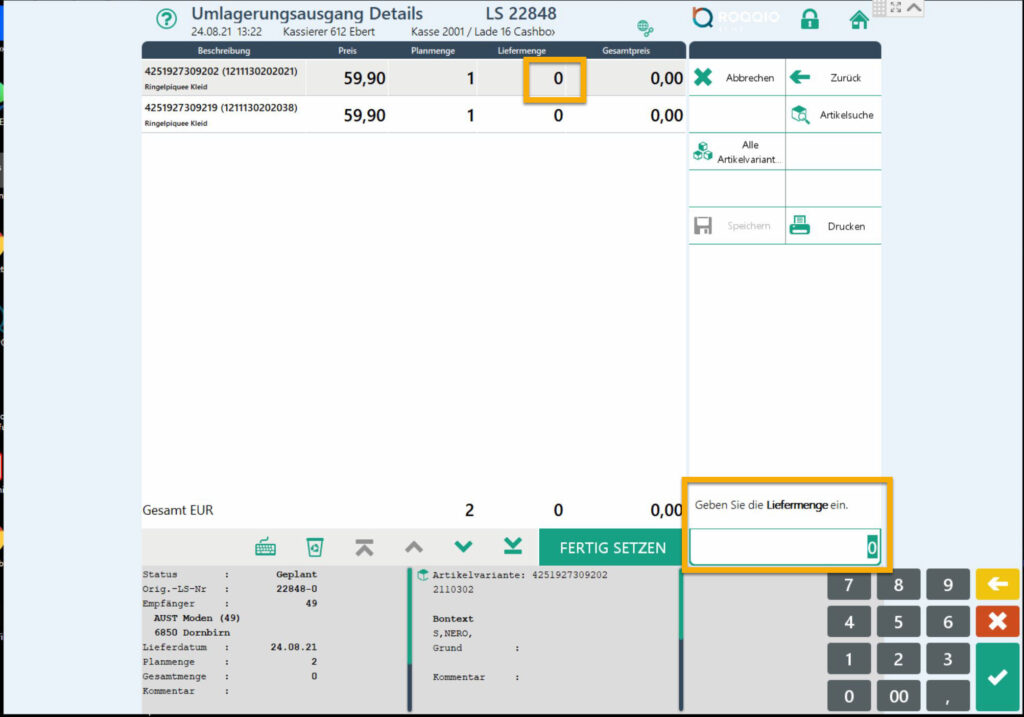1024x717 pixels.
Task: Open the on-screen keyboard icon
Action: tap(265, 547)
